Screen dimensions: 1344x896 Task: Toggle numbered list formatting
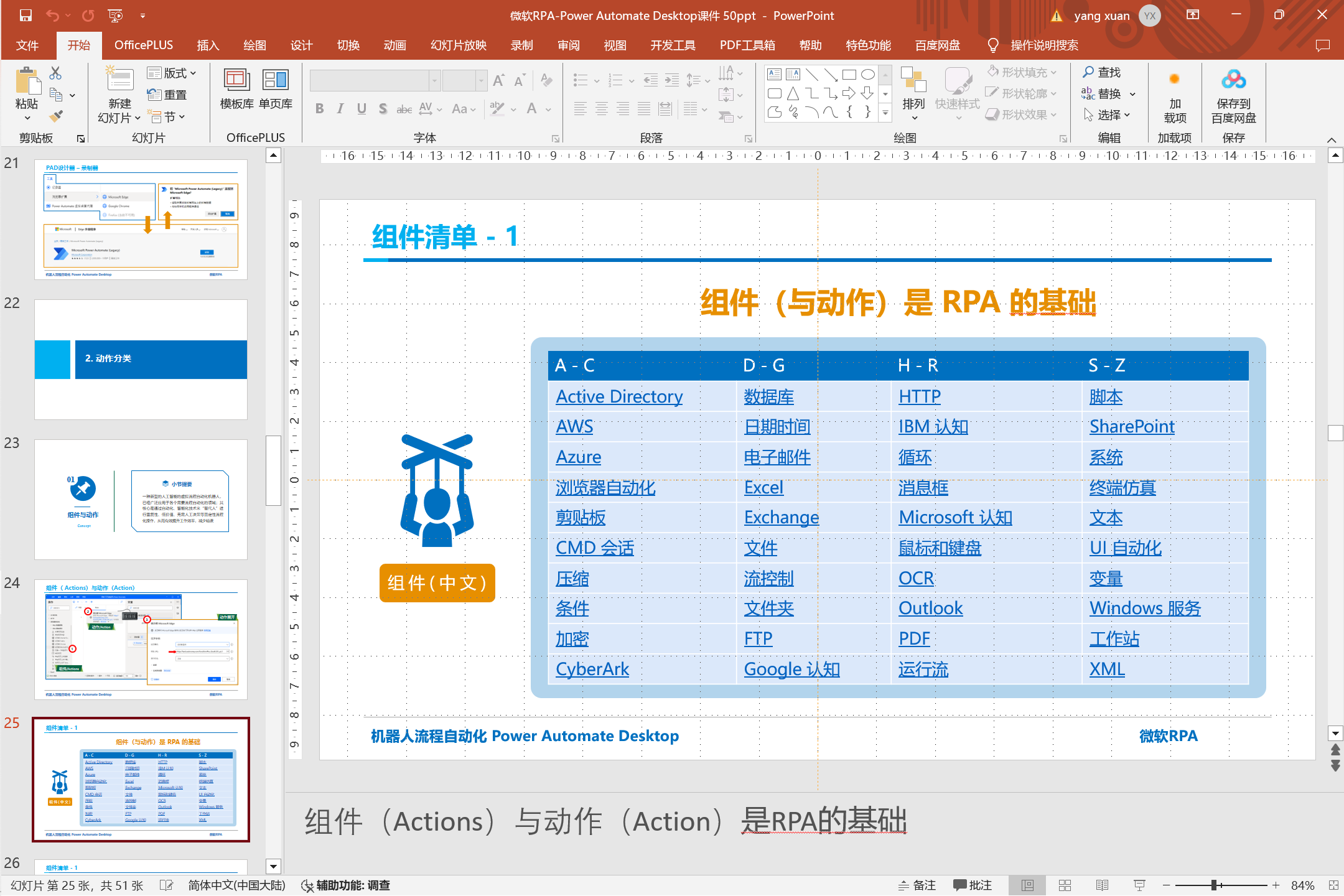tap(615, 80)
